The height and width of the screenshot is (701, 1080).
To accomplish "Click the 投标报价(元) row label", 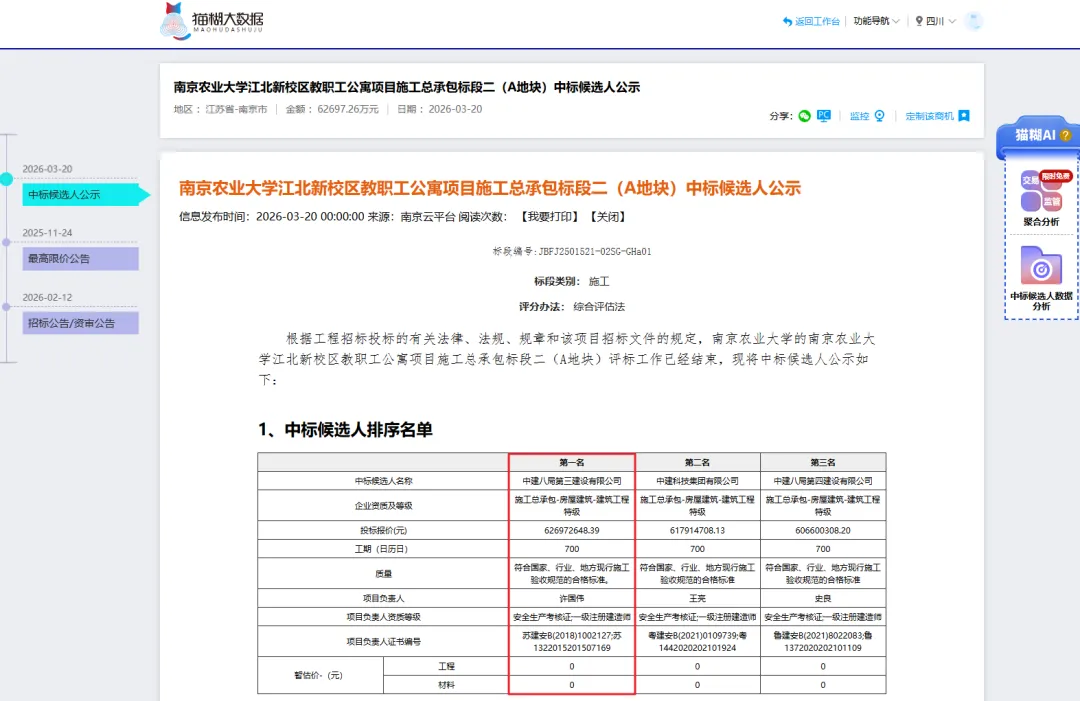I will (383, 530).
